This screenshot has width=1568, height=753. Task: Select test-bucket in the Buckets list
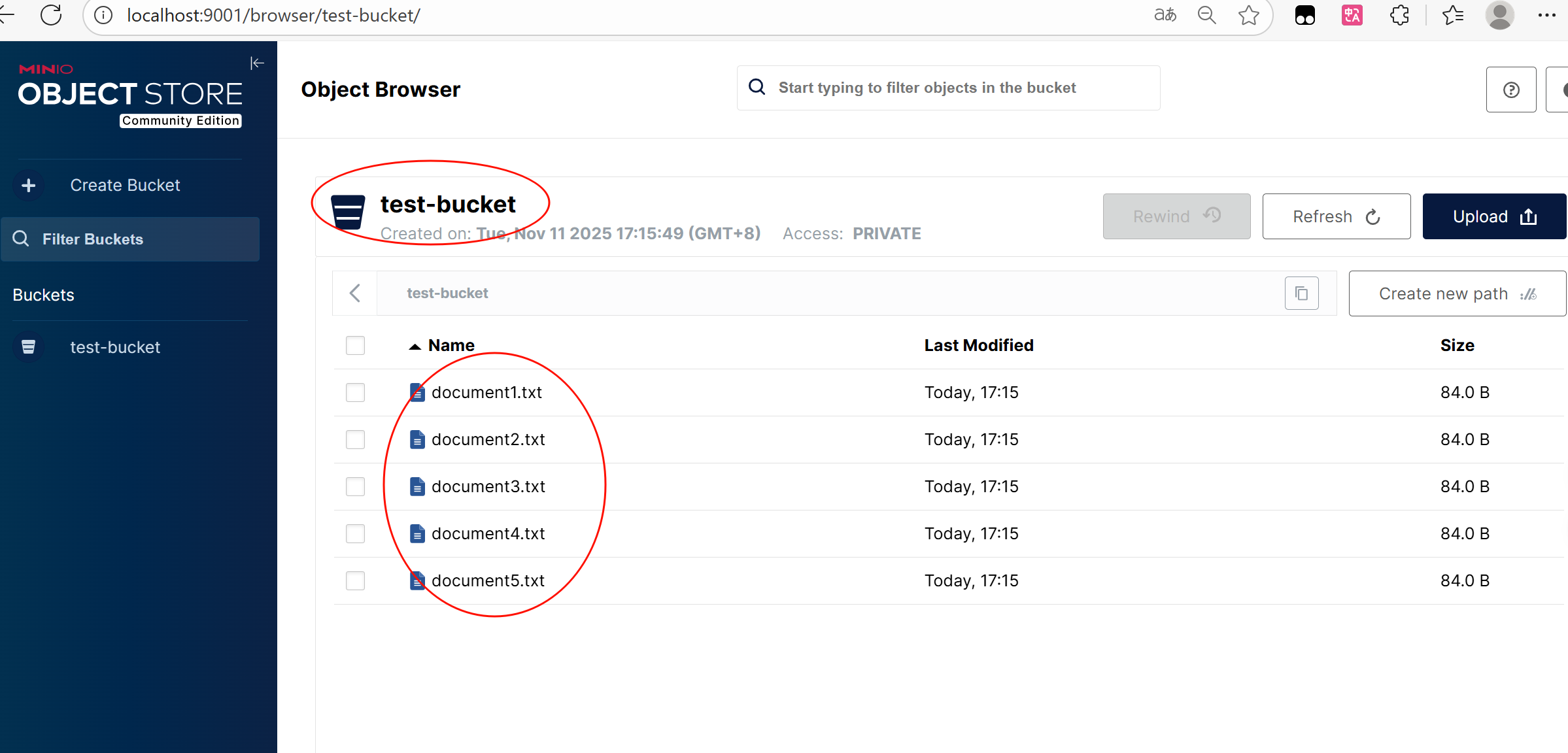(x=115, y=348)
